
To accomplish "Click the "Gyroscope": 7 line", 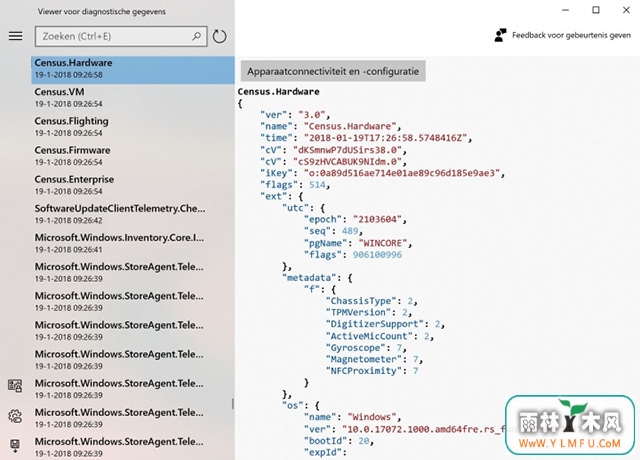I will tap(366, 348).
